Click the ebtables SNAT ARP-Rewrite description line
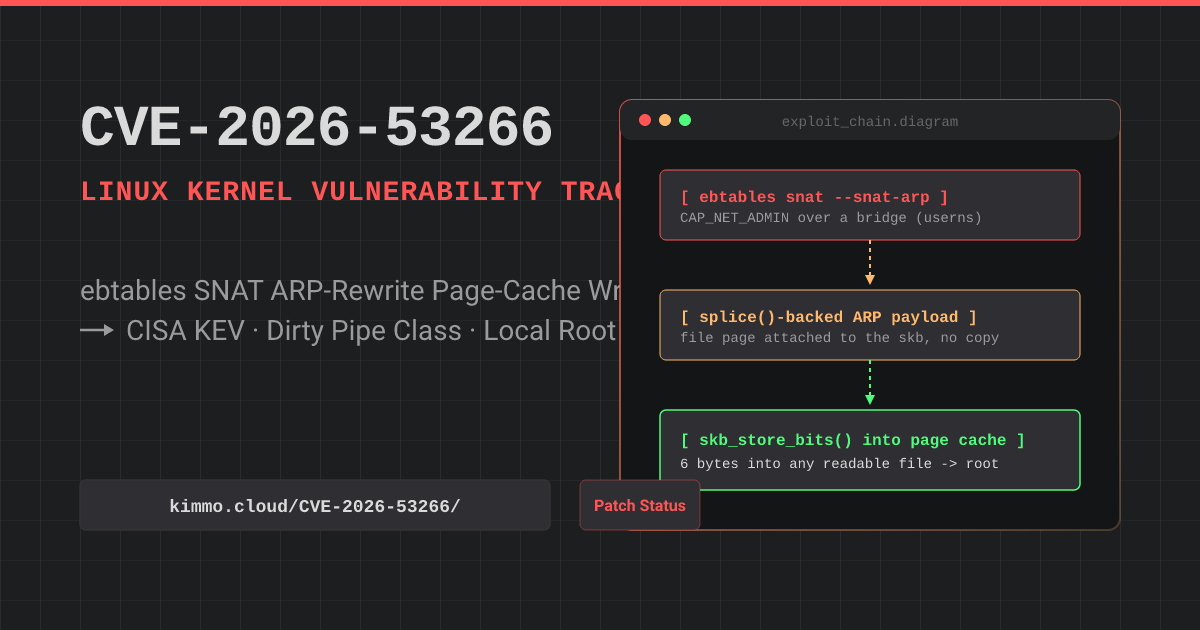The height and width of the screenshot is (630, 1200). 350,291
